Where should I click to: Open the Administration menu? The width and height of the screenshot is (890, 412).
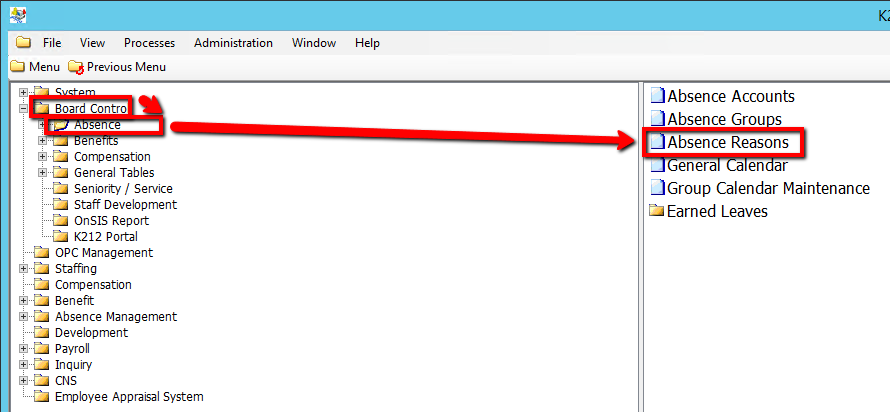233,43
